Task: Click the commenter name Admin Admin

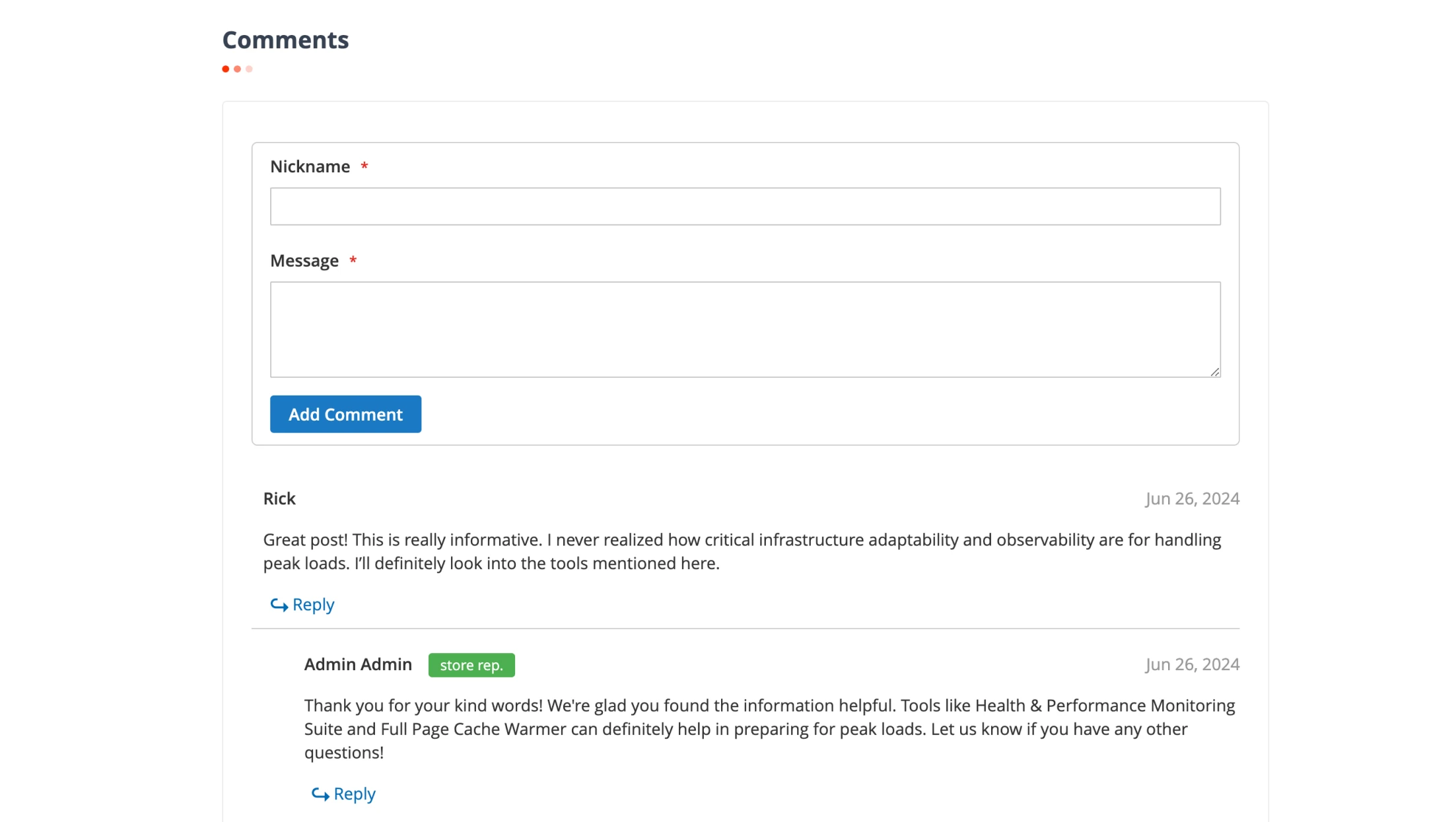Action: (358, 664)
